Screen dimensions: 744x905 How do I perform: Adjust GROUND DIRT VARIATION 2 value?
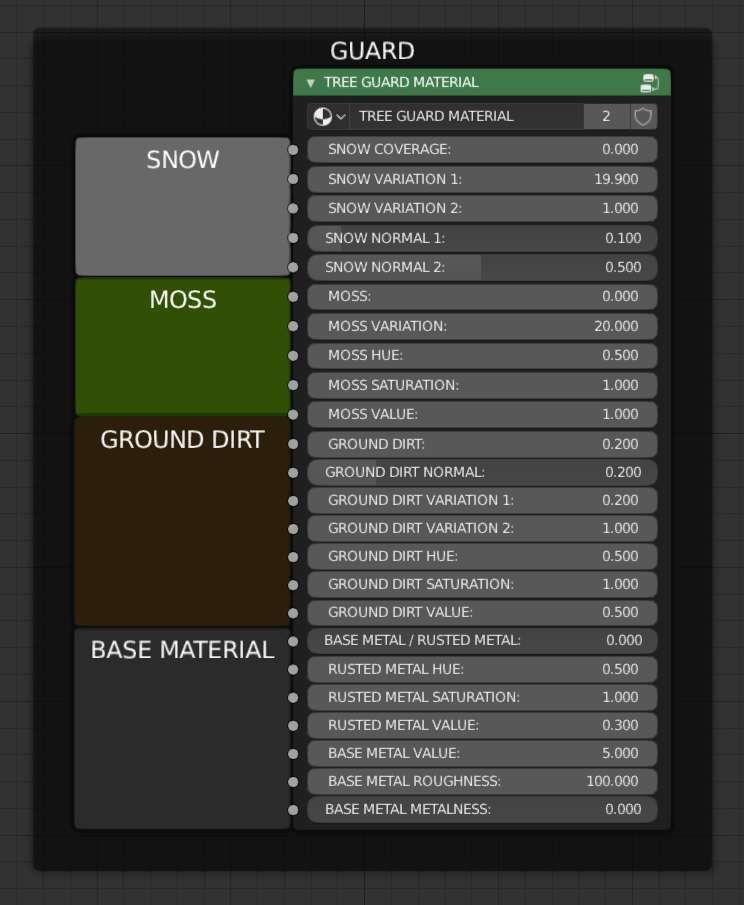482,529
